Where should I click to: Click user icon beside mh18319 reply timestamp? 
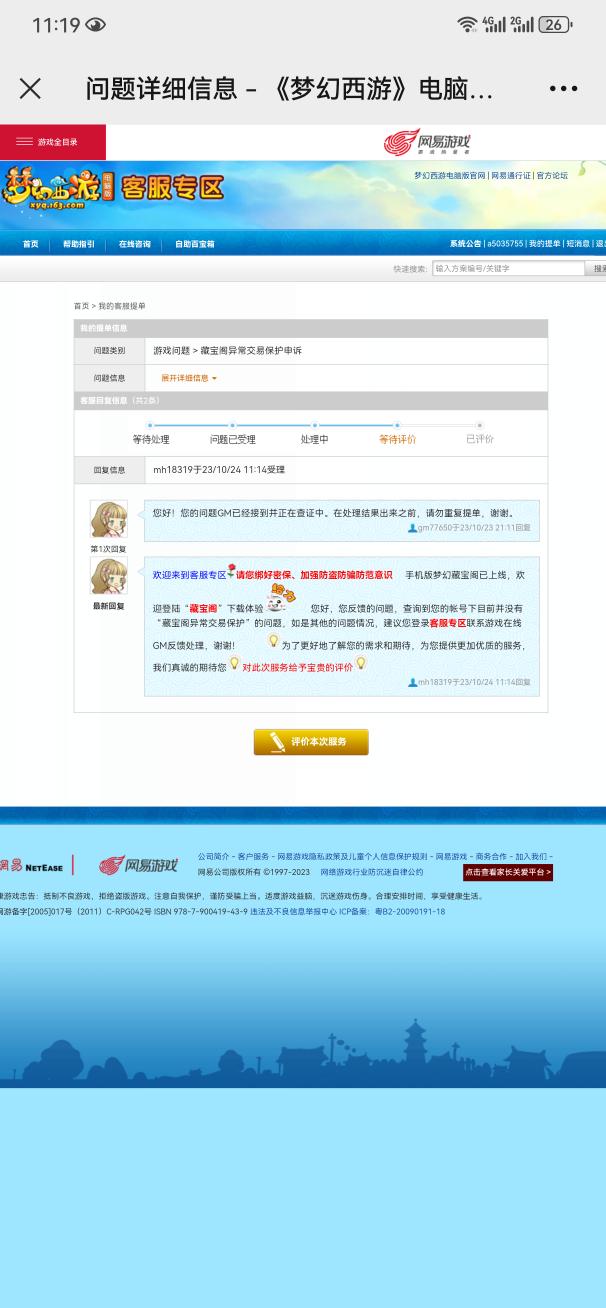(412, 682)
